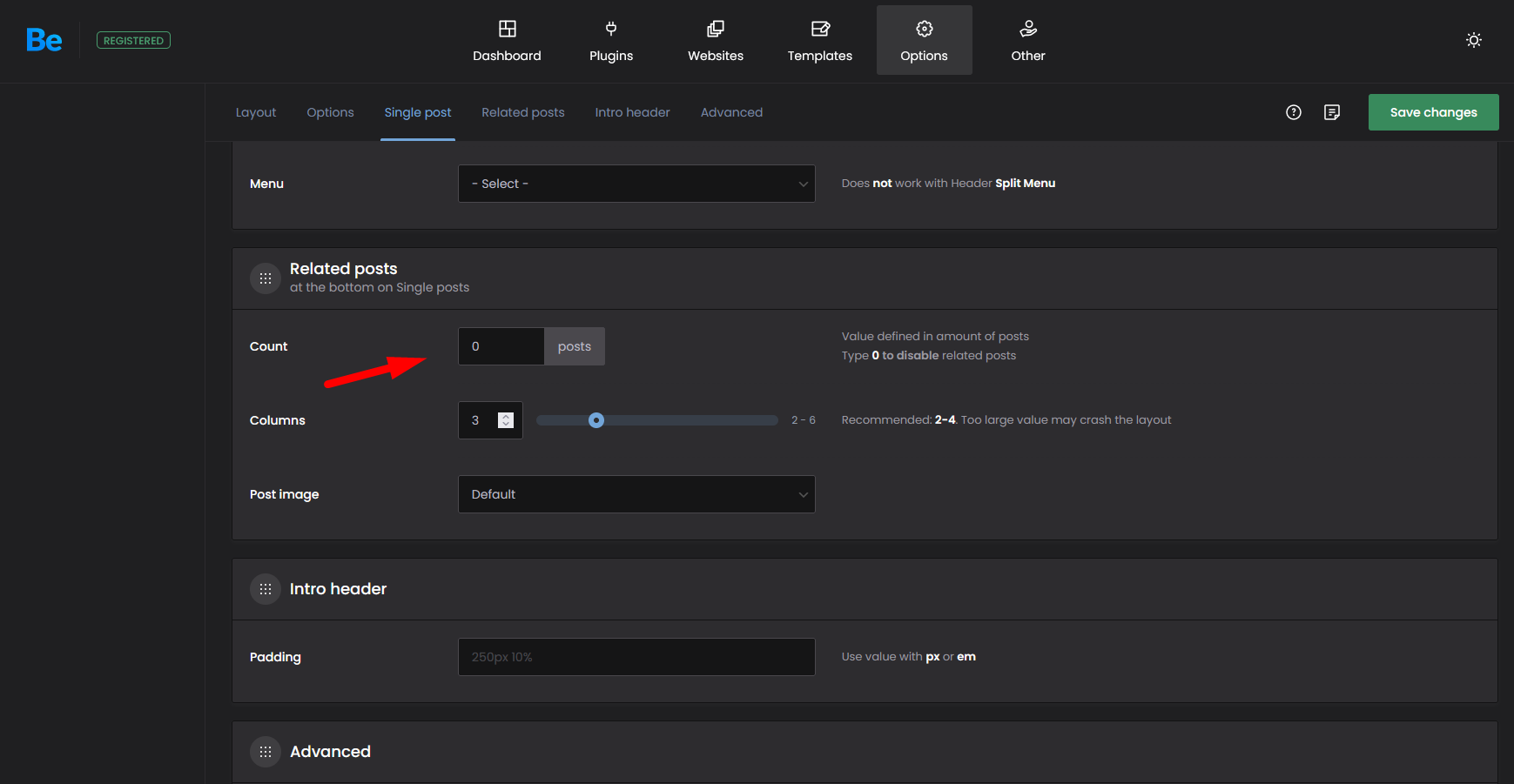Click the Related posts section heading

[x=344, y=269]
